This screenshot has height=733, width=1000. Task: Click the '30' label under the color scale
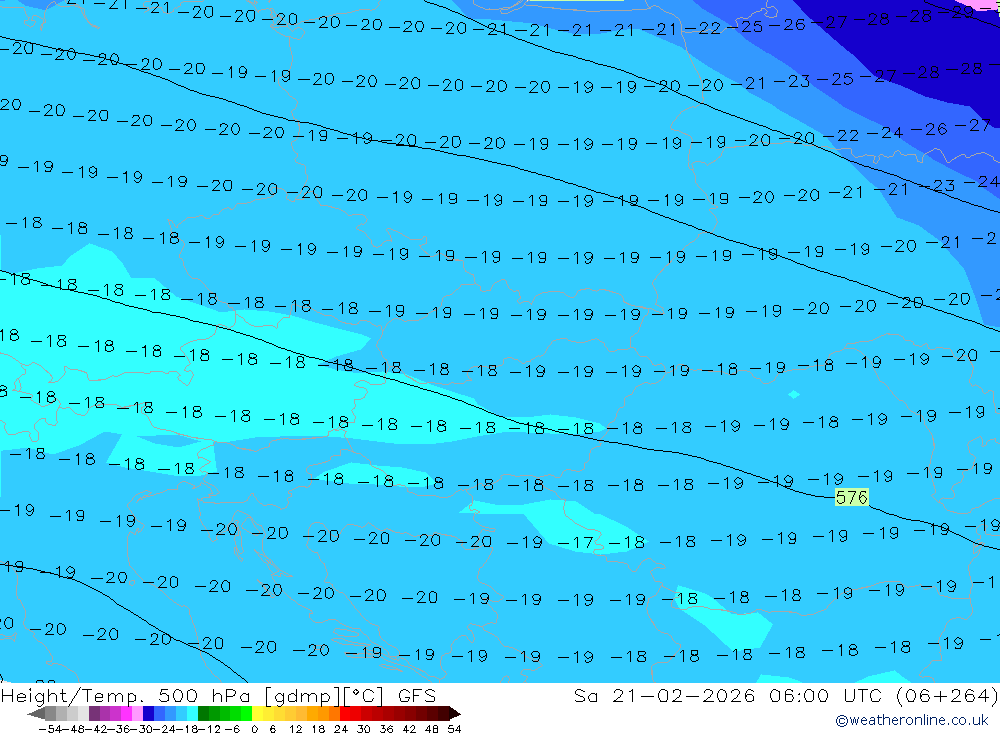point(364,729)
